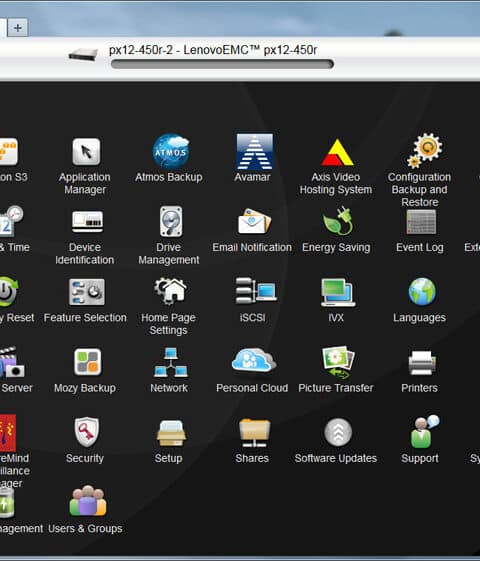Screen dimensions: 480x561
Task: Open Shares management
Action: tap(254, 433)
